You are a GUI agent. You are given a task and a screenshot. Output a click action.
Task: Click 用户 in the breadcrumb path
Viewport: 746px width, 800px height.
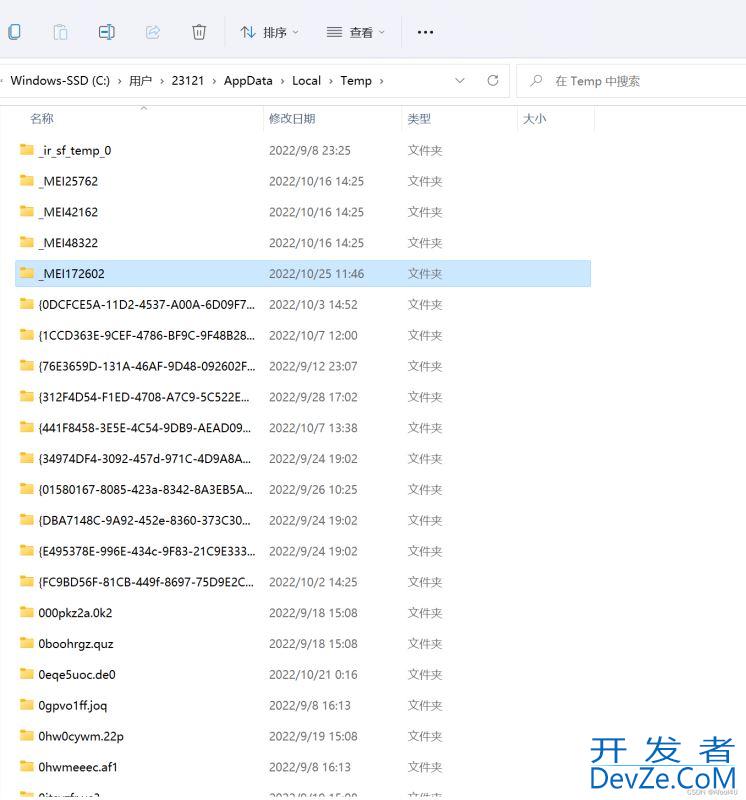[140, 81]
